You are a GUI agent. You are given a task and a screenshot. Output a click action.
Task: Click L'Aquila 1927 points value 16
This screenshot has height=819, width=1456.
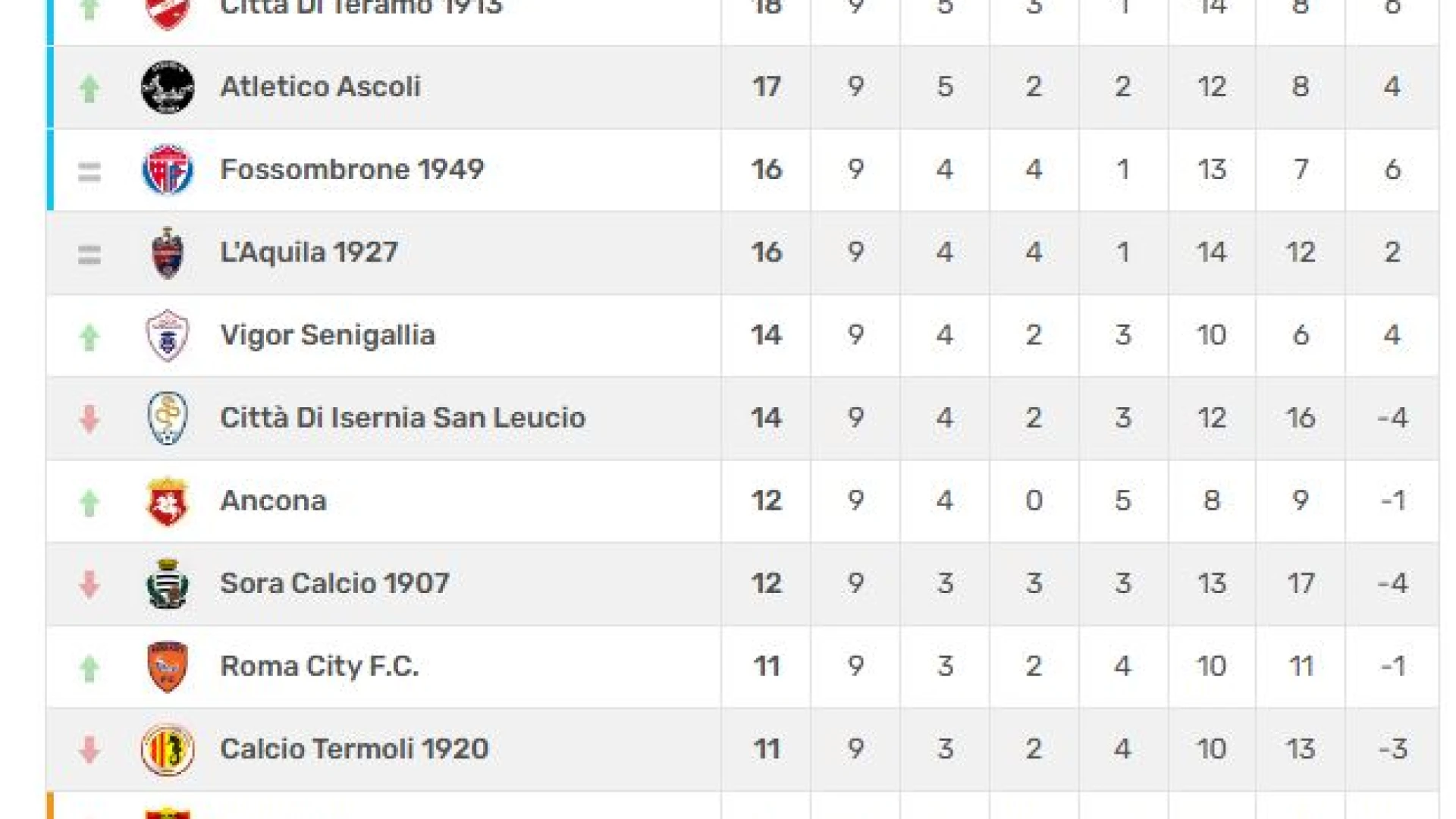coord(767,252)
